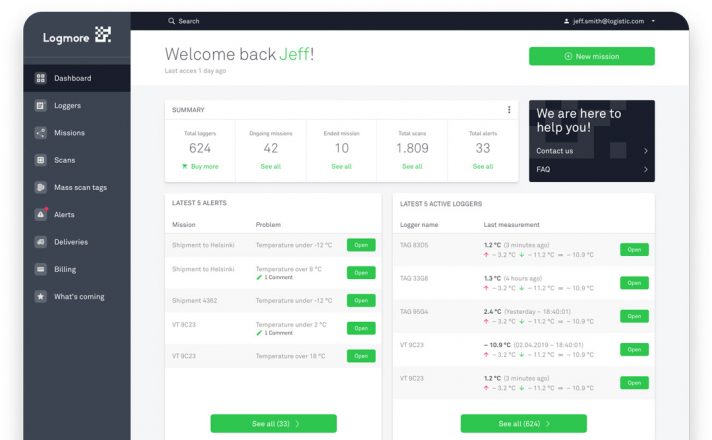The width and height of the screenshot is (712, 440).
Task: Select What's coming menu item
Action: coord(77,296)
